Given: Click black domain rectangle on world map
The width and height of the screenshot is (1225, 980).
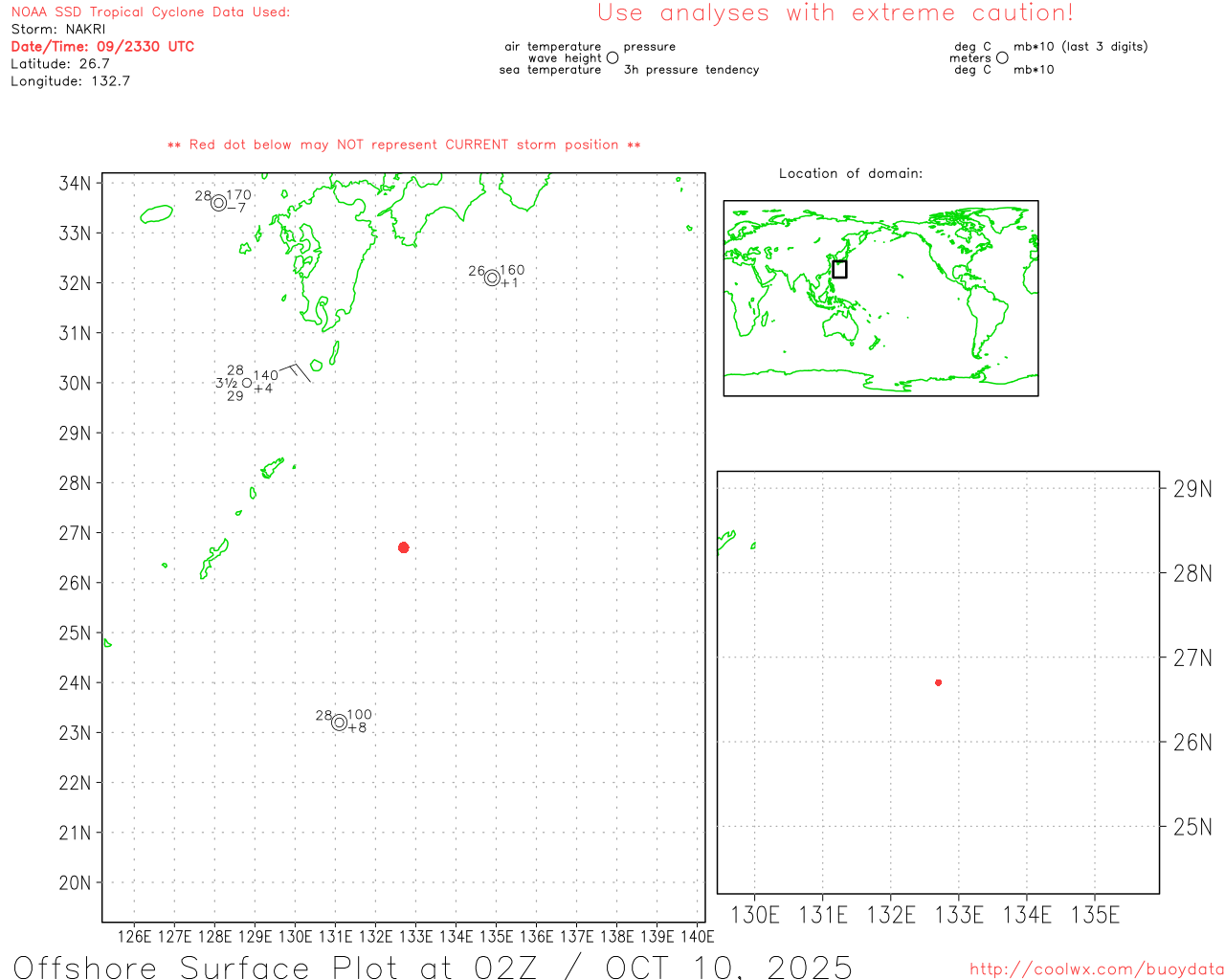Looking at the screenshot, I should click(839, 269).
